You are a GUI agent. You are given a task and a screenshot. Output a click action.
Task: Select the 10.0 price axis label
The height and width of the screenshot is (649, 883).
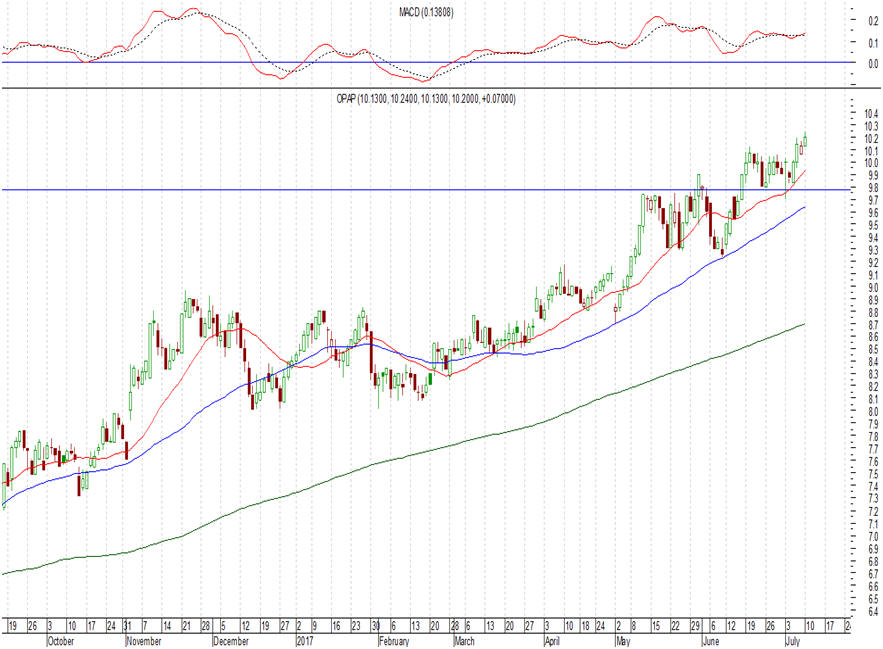[871, 163]
